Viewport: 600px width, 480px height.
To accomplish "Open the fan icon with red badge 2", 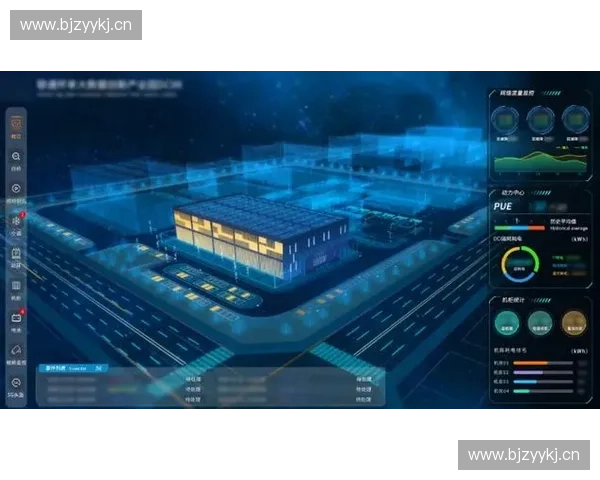I will (16, 221).
